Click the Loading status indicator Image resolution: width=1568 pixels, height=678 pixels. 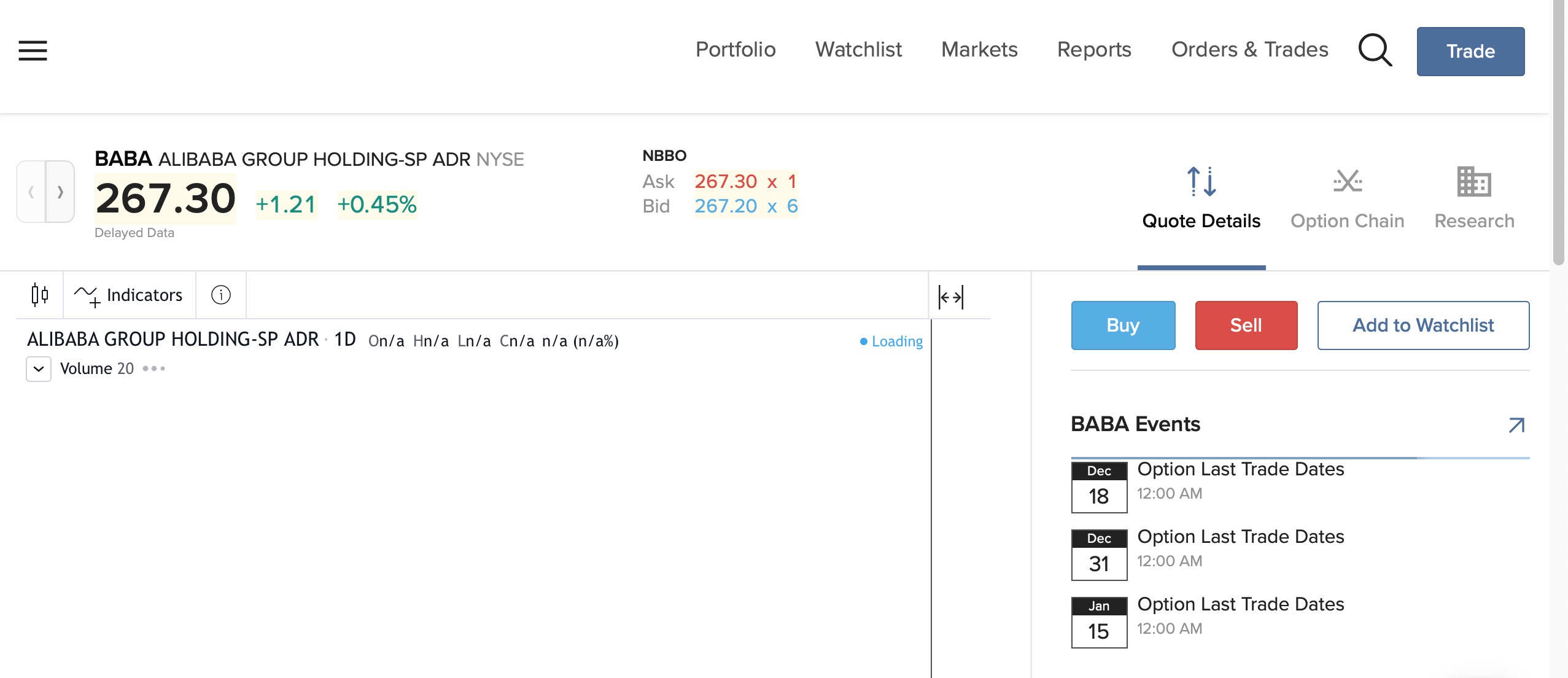tap(891, 341)
